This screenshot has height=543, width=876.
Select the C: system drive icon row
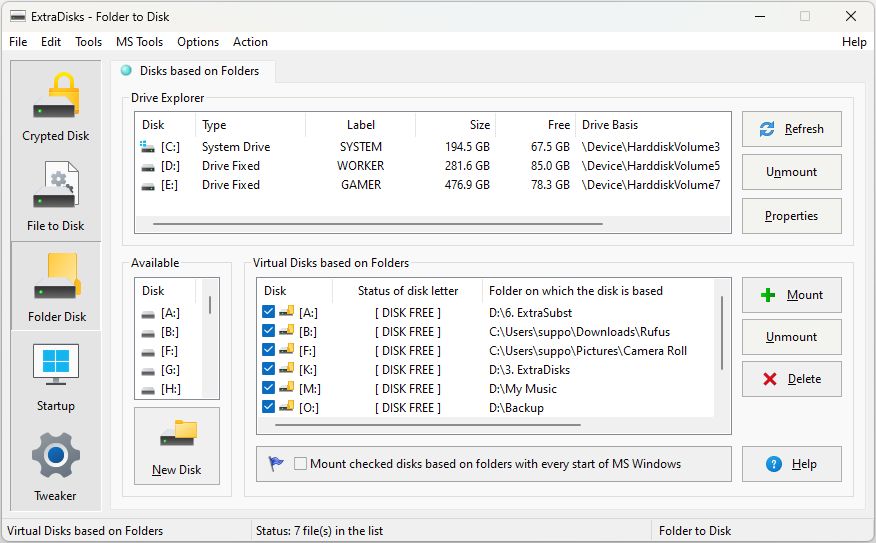(x=150, y=147)
